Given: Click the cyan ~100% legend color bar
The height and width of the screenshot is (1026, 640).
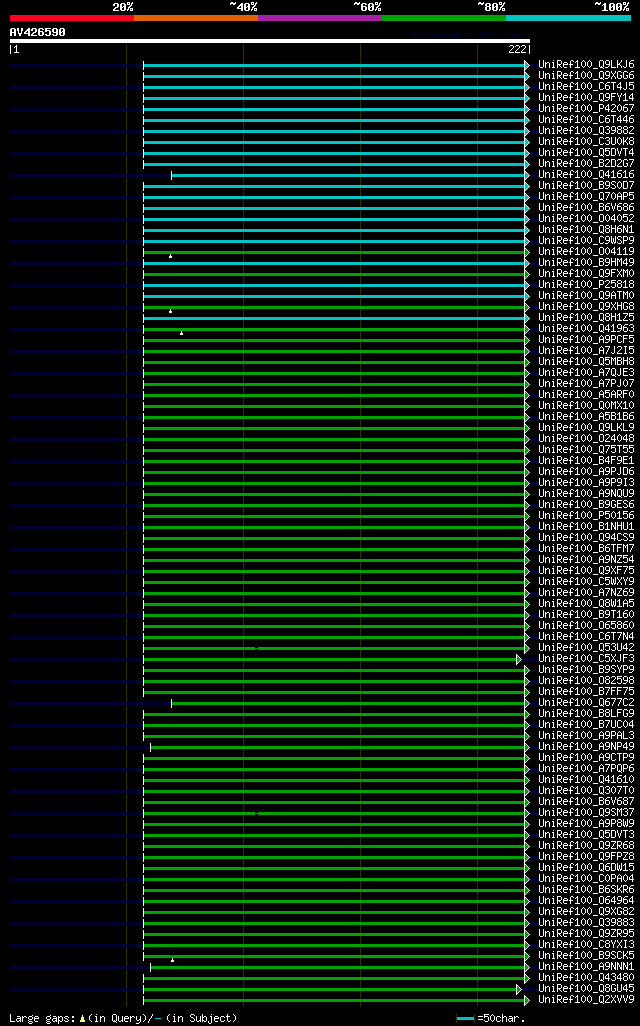Looking at the screenshot, I should point(568,18).
